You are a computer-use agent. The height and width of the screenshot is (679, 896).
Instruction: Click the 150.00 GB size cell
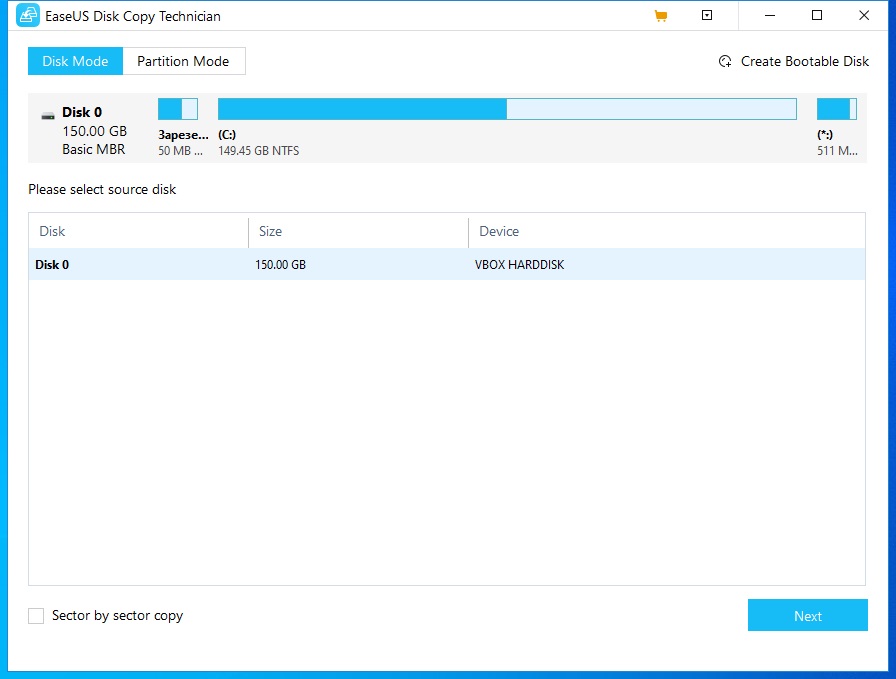tap(281, 265)
